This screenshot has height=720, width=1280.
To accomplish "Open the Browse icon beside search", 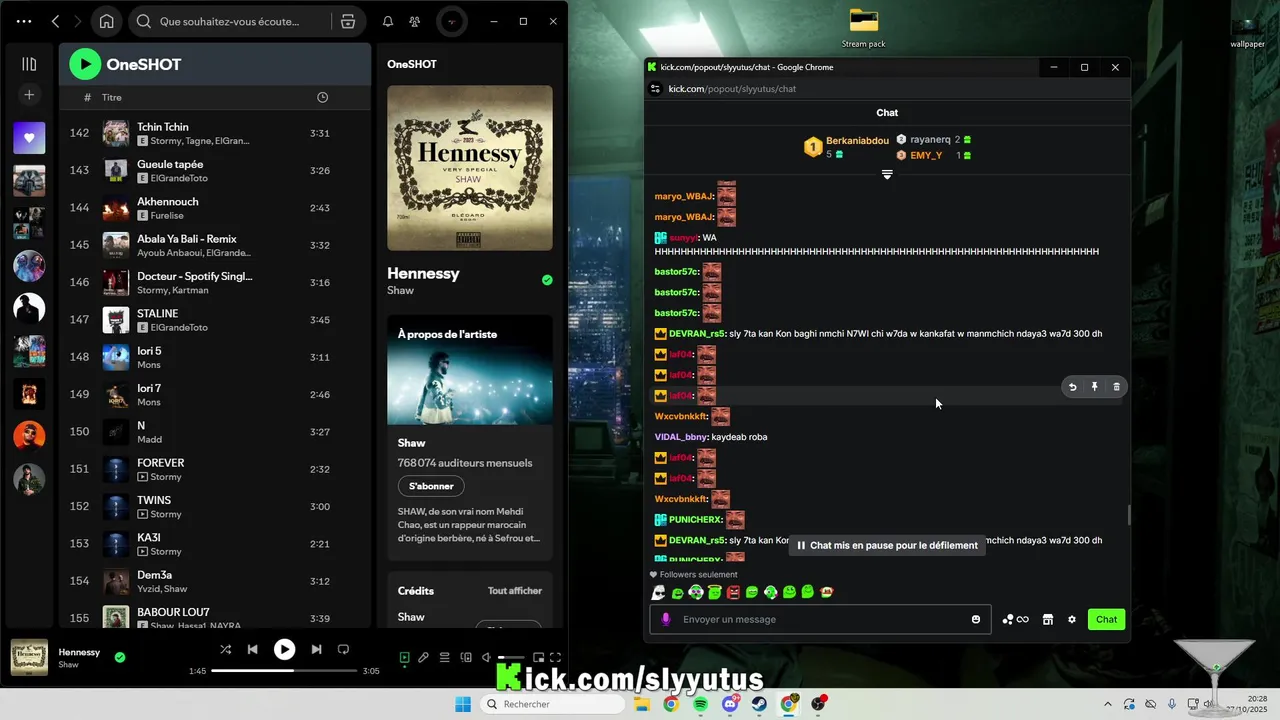I will (348, 21).
